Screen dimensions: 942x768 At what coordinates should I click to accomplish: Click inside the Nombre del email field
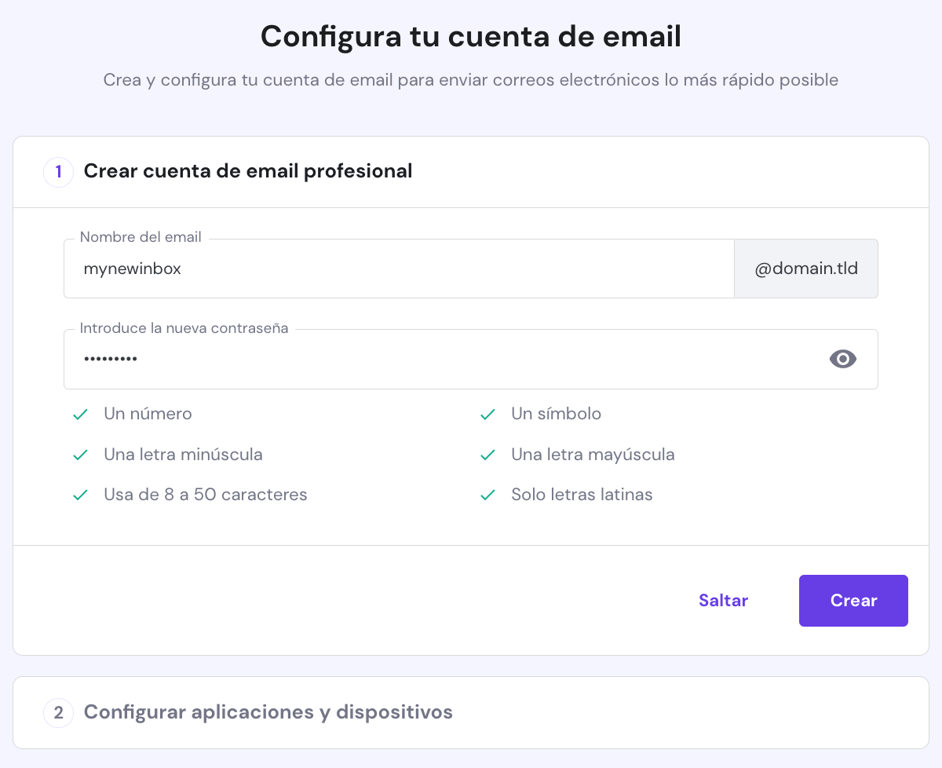click(400, 268)
